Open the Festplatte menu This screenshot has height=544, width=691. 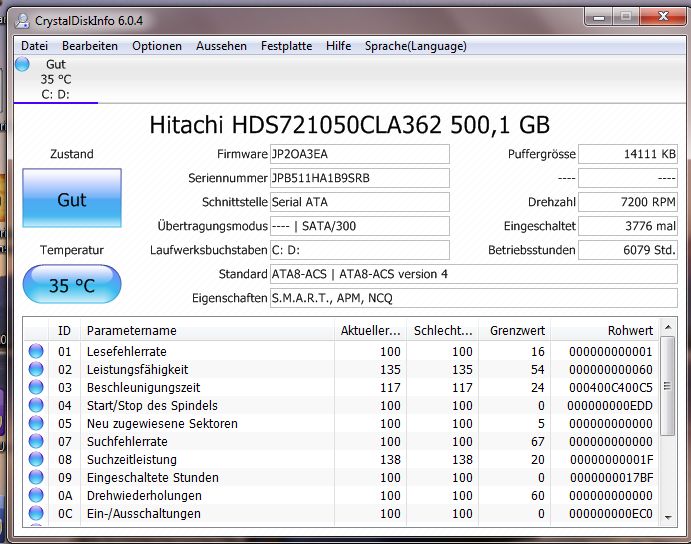(286, 46)
